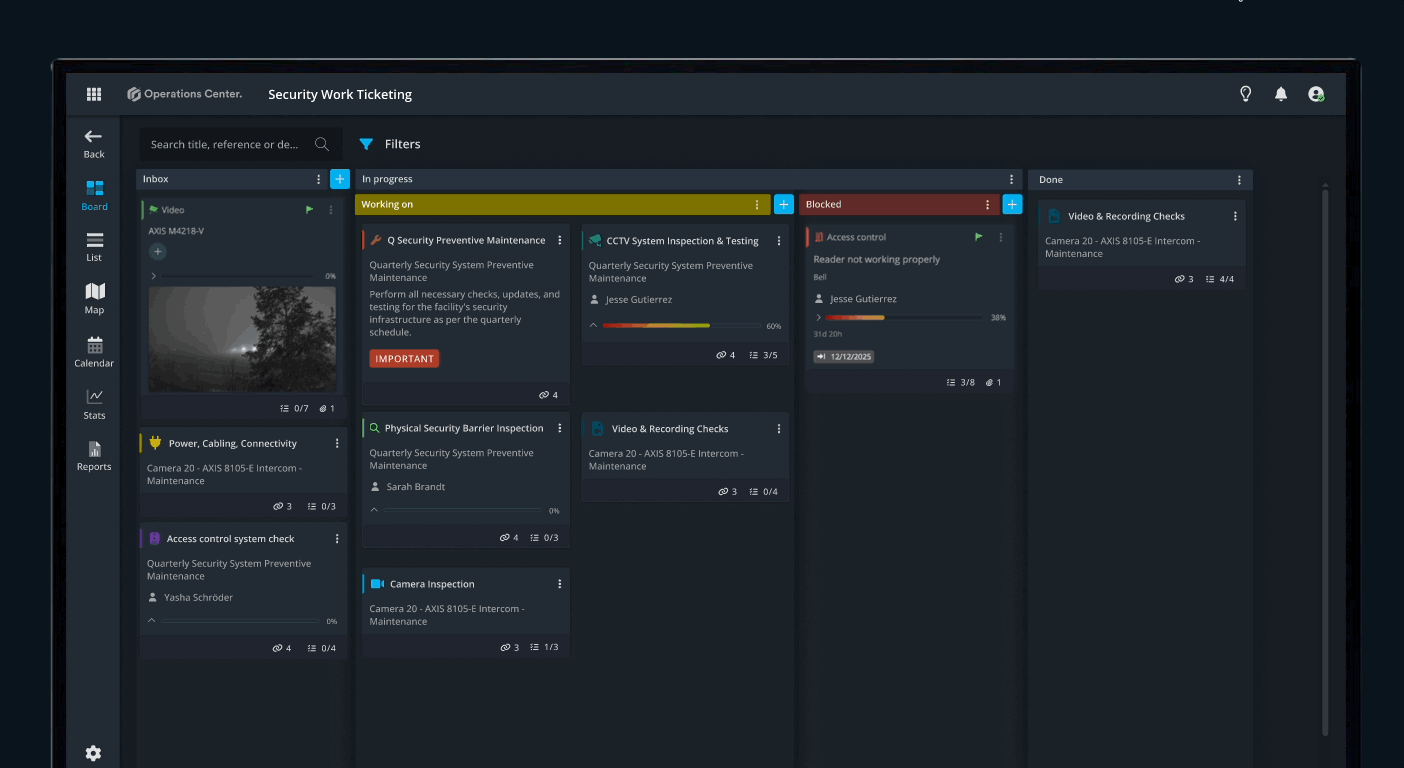This screenshot has width=1404, height=768.
Task: Click document icon on Working on Video & Recording Checks
Action: 597,428
